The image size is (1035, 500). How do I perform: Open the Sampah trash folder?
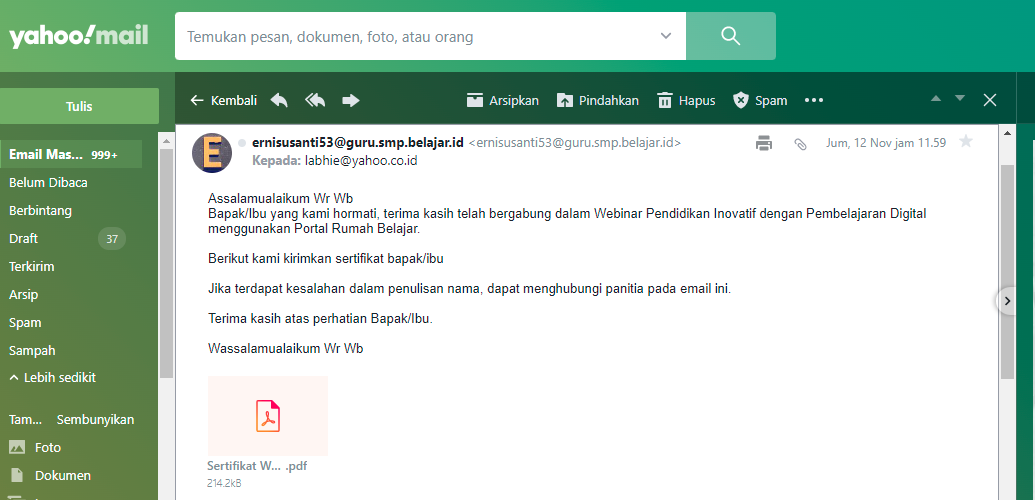coord(32,351)
